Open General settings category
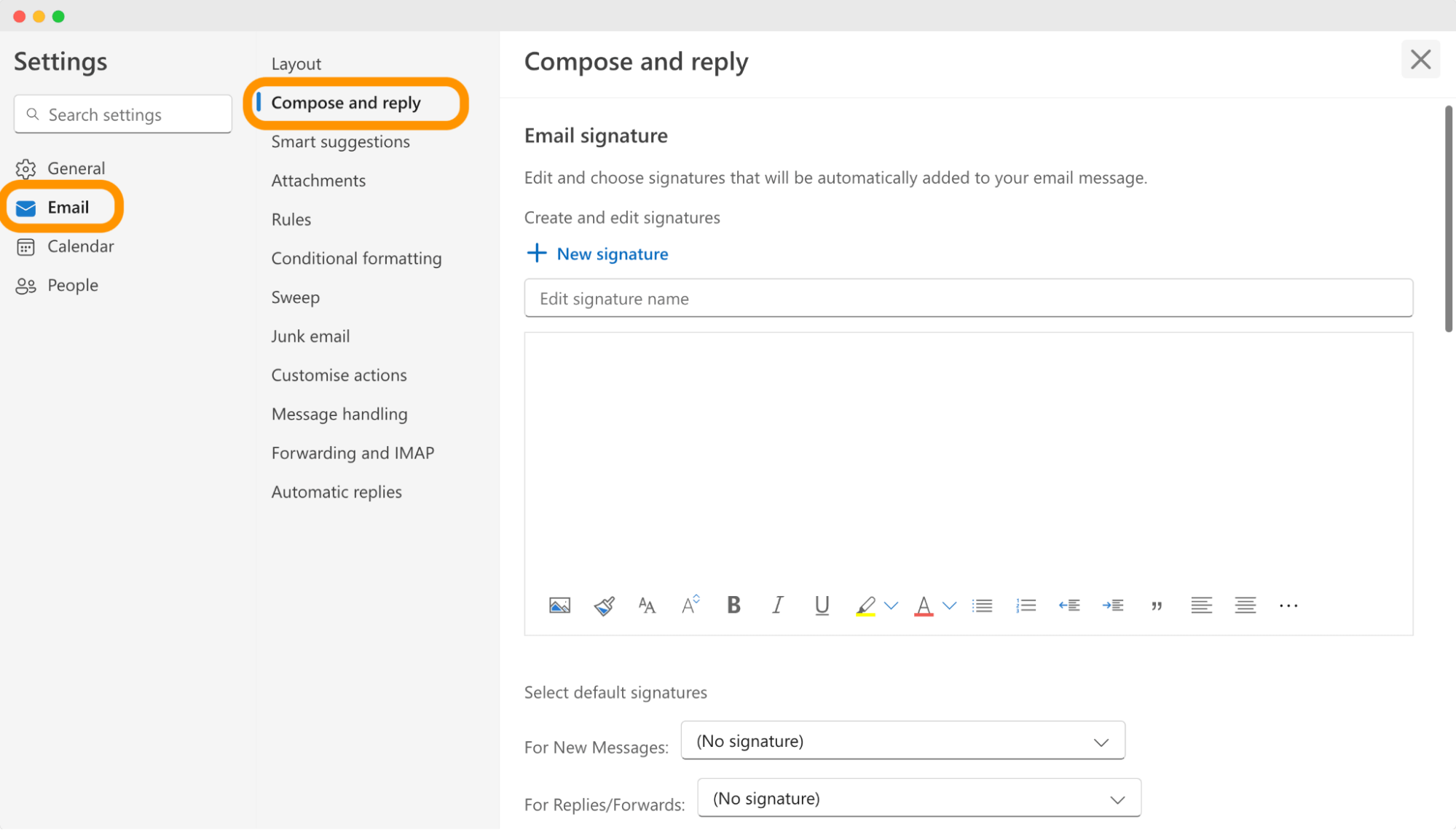This screenshot has width=1456, height=830. 61,168
